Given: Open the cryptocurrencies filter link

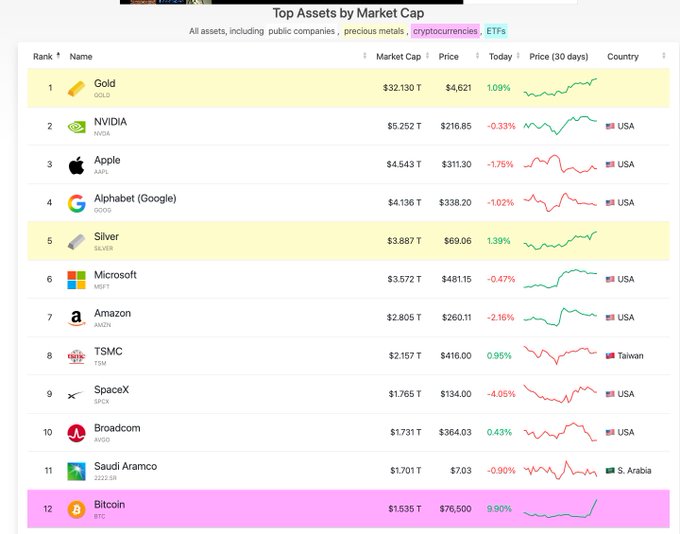Looking at the screenshot, I should [445, 31].
